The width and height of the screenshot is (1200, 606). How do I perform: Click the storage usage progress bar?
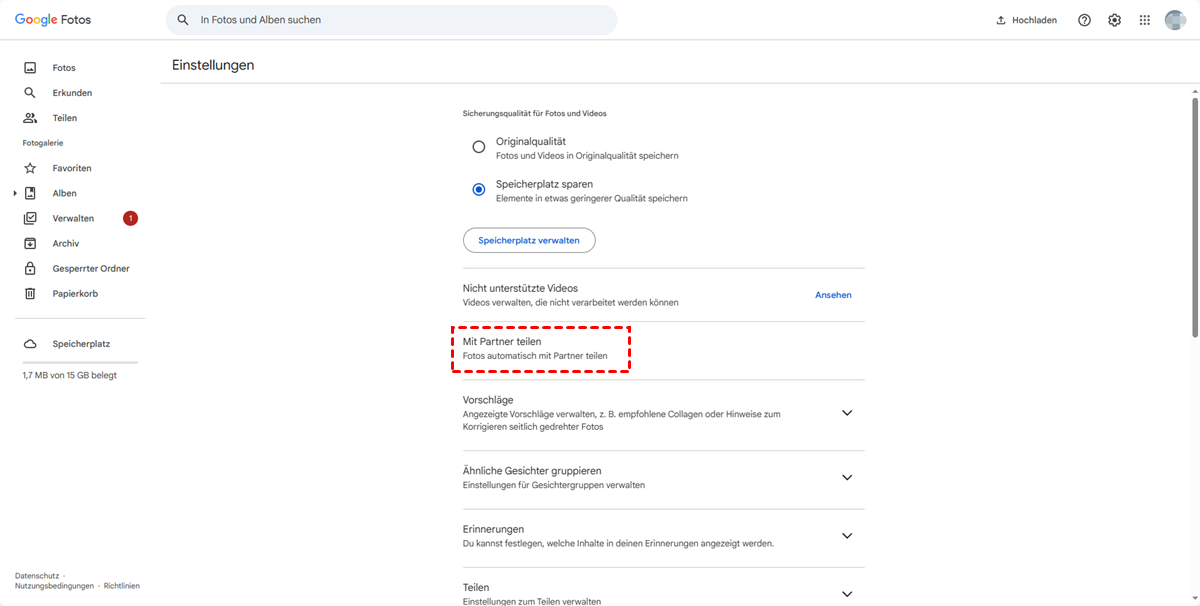80,362
